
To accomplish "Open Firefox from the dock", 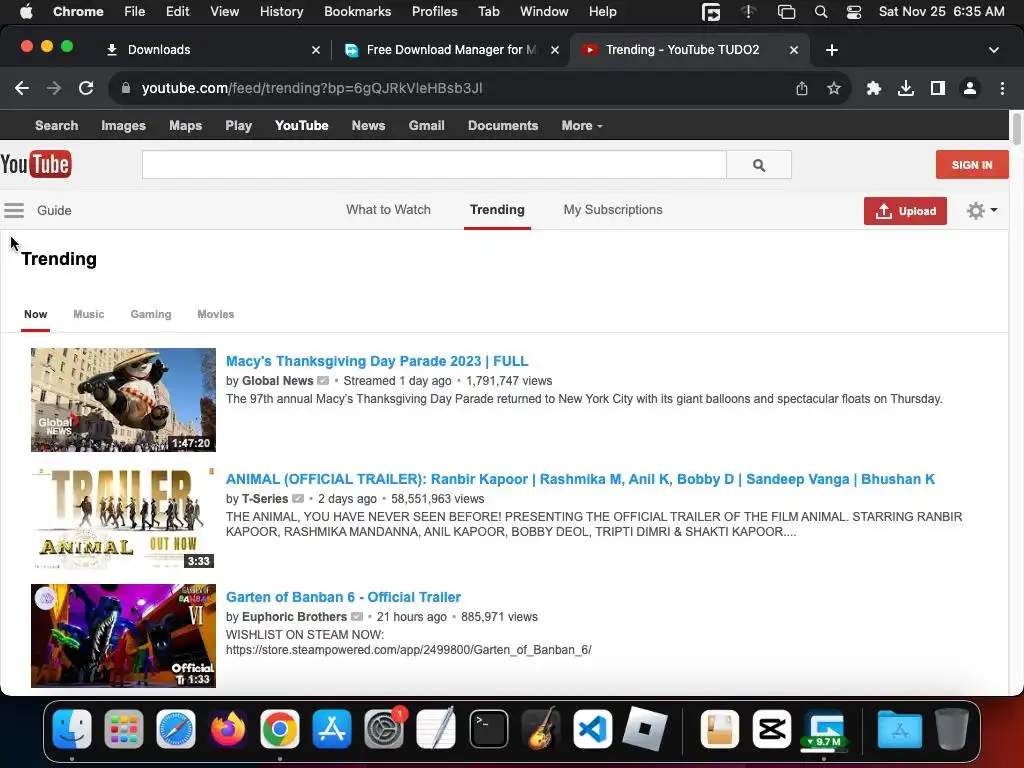I will click(227, 728).
